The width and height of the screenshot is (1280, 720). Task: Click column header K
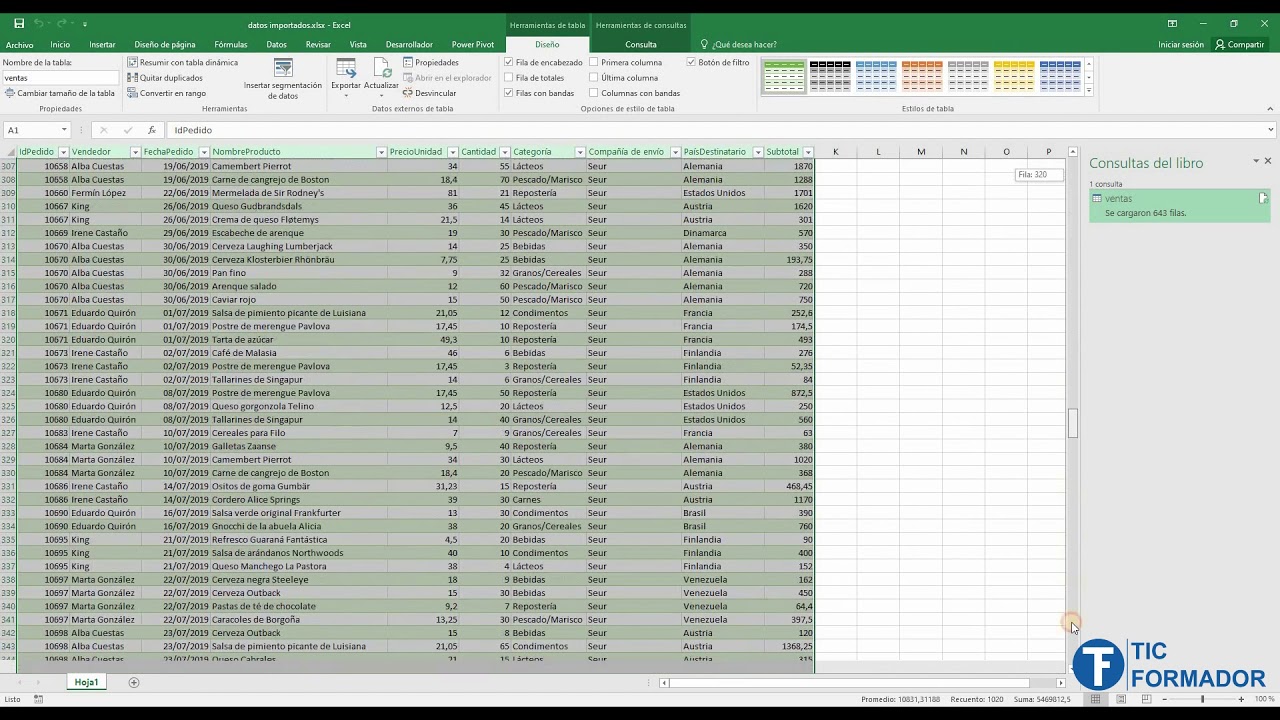(x=836, y=152)
